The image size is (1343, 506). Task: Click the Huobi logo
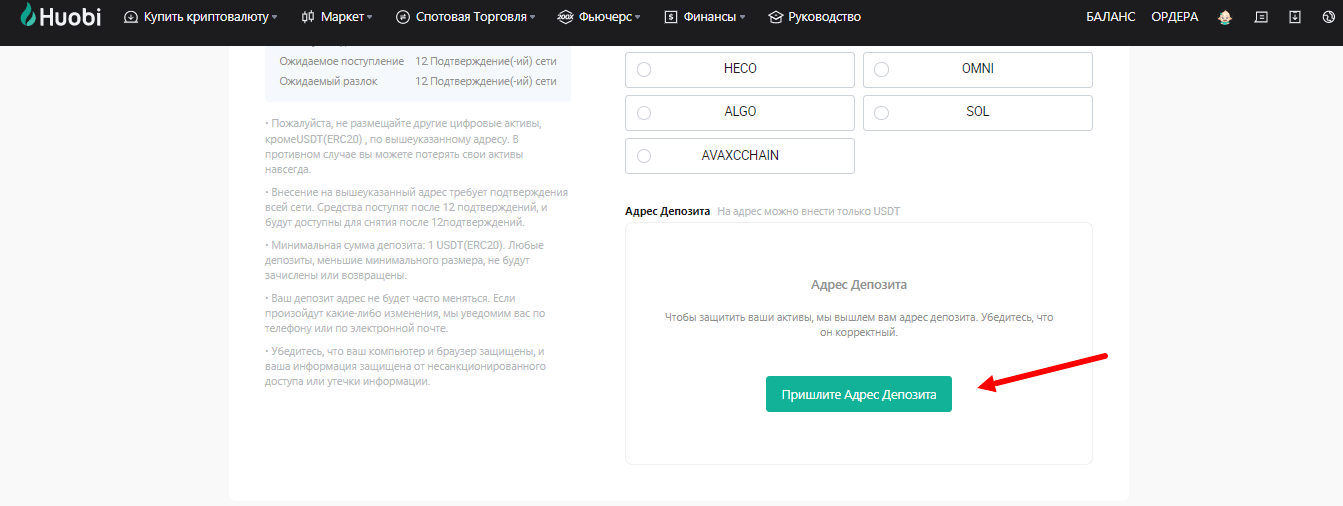pos(60,16)
